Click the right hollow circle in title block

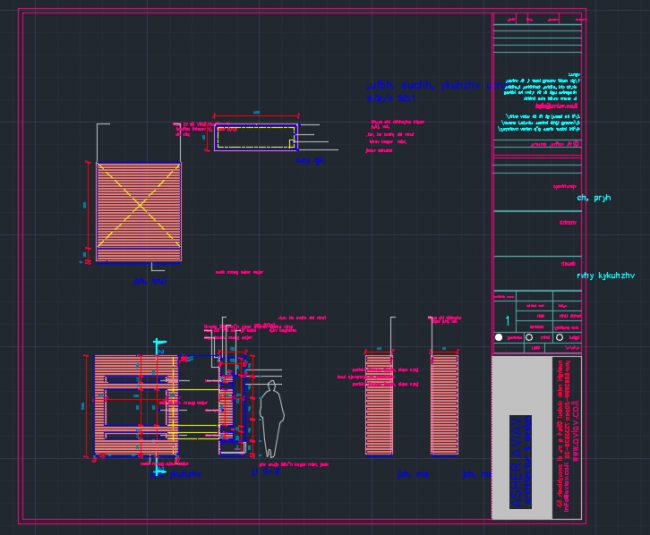tap(557, 338)
